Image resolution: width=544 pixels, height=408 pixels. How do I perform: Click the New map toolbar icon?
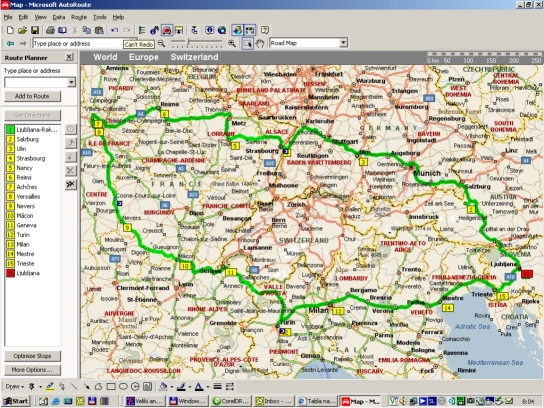click(10, 31)
